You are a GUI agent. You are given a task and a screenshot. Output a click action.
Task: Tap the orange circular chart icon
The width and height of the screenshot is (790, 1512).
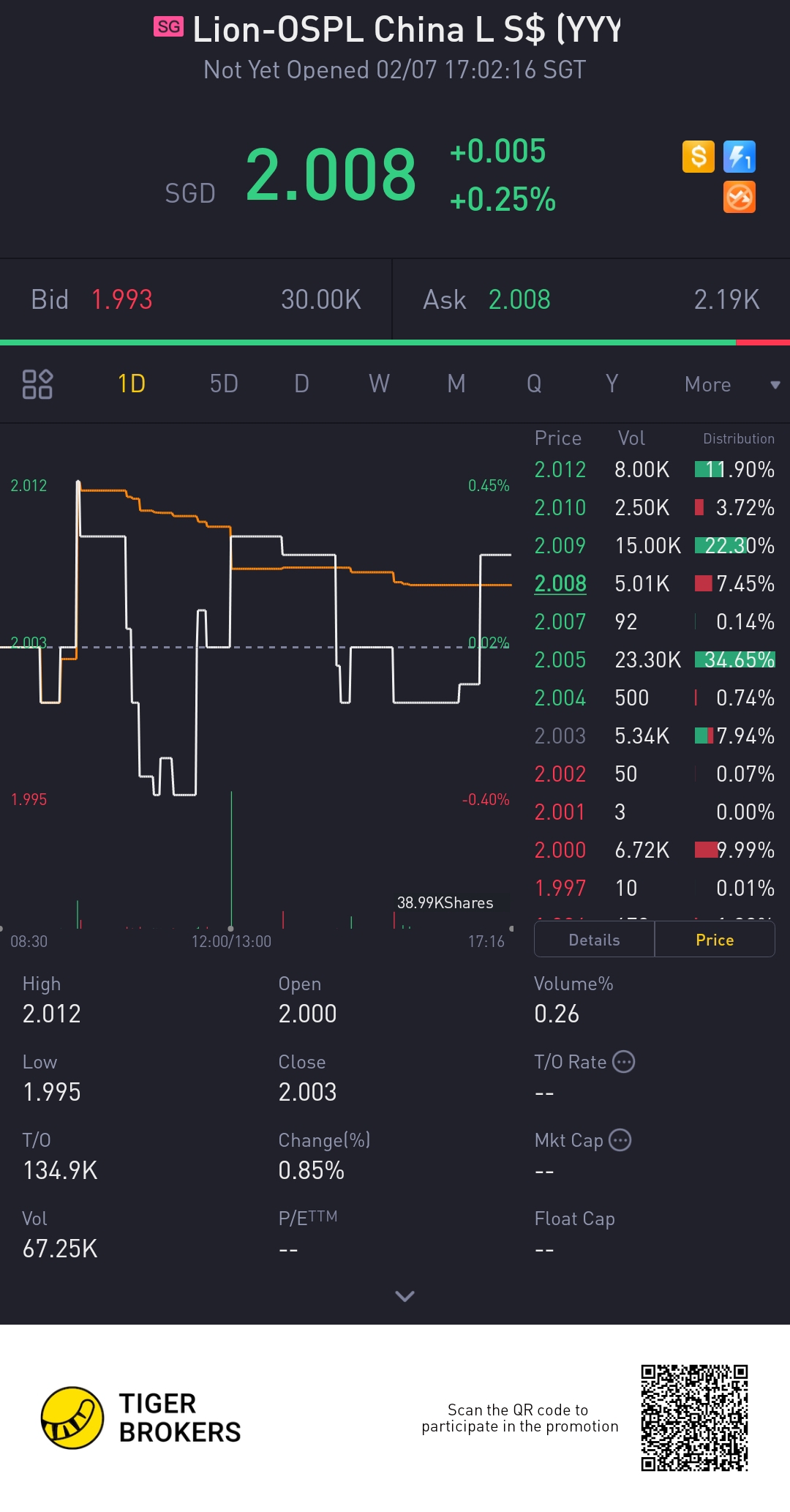739,197
